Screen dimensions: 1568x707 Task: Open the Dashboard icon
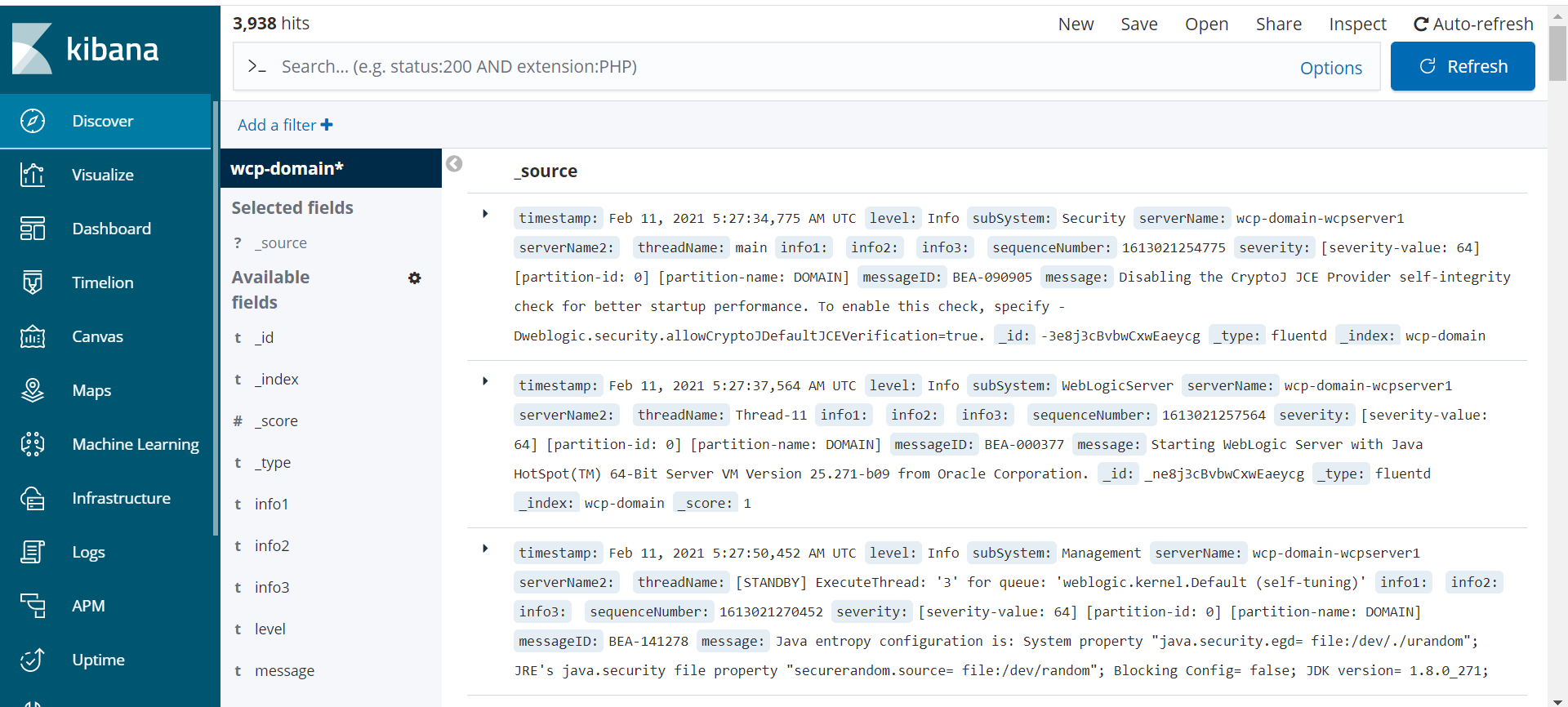[x=33, y=229]
